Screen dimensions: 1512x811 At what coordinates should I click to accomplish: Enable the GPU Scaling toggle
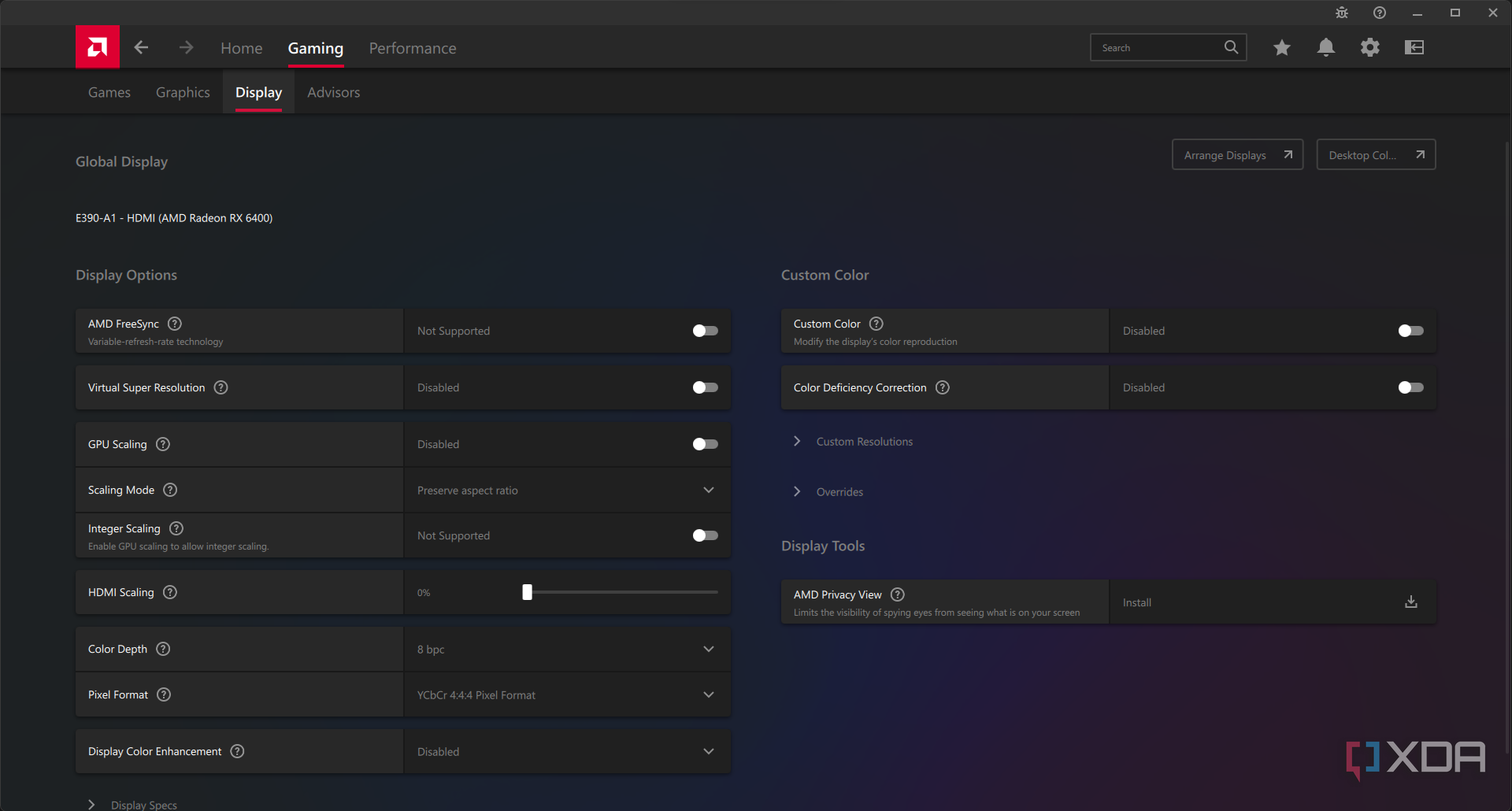705,444
